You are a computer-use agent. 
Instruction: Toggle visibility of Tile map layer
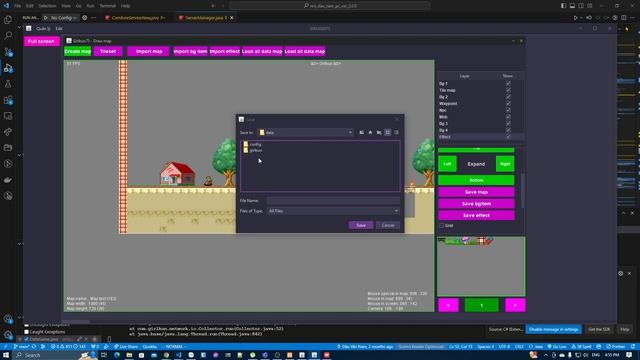[x=508, y=90]
